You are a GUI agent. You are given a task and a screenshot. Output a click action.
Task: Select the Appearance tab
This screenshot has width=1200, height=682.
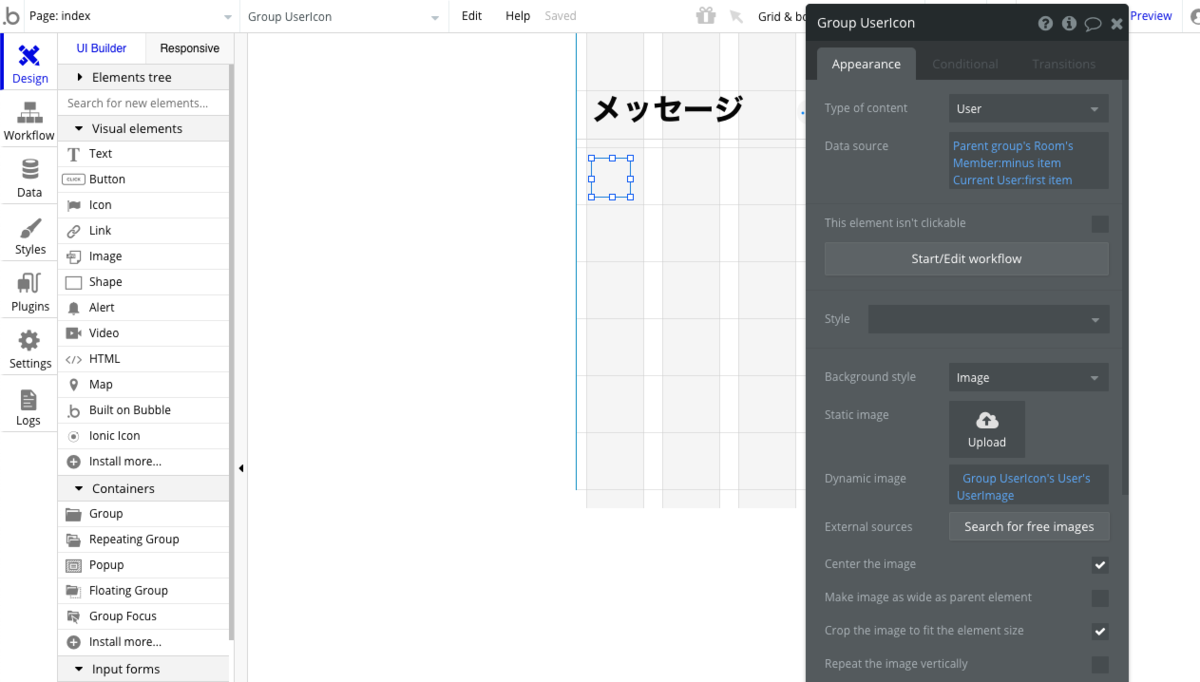(866, 64)
